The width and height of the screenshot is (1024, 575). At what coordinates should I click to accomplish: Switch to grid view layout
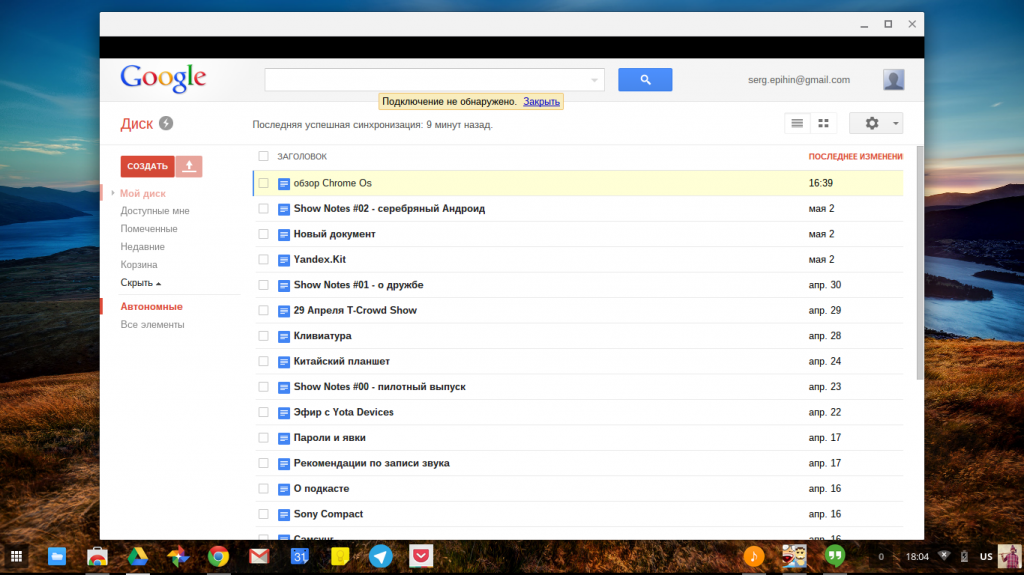824,123
